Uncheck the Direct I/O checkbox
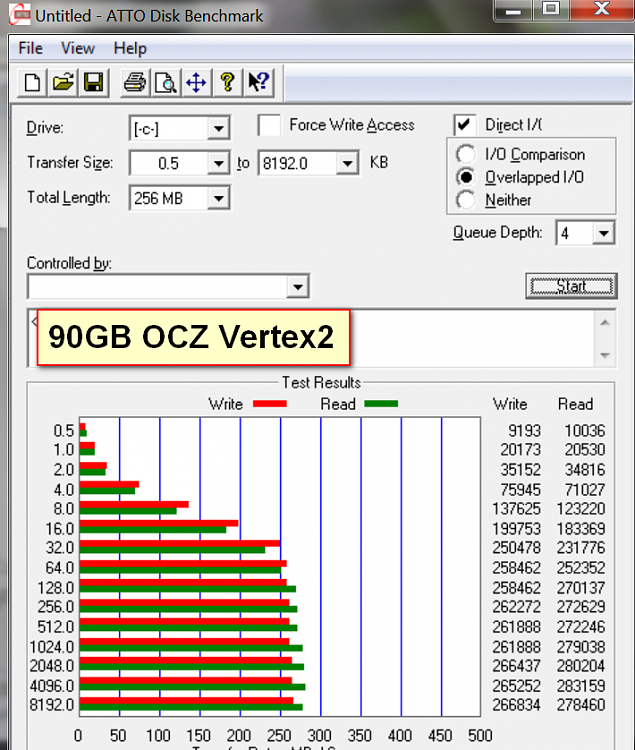 (465, 125)
